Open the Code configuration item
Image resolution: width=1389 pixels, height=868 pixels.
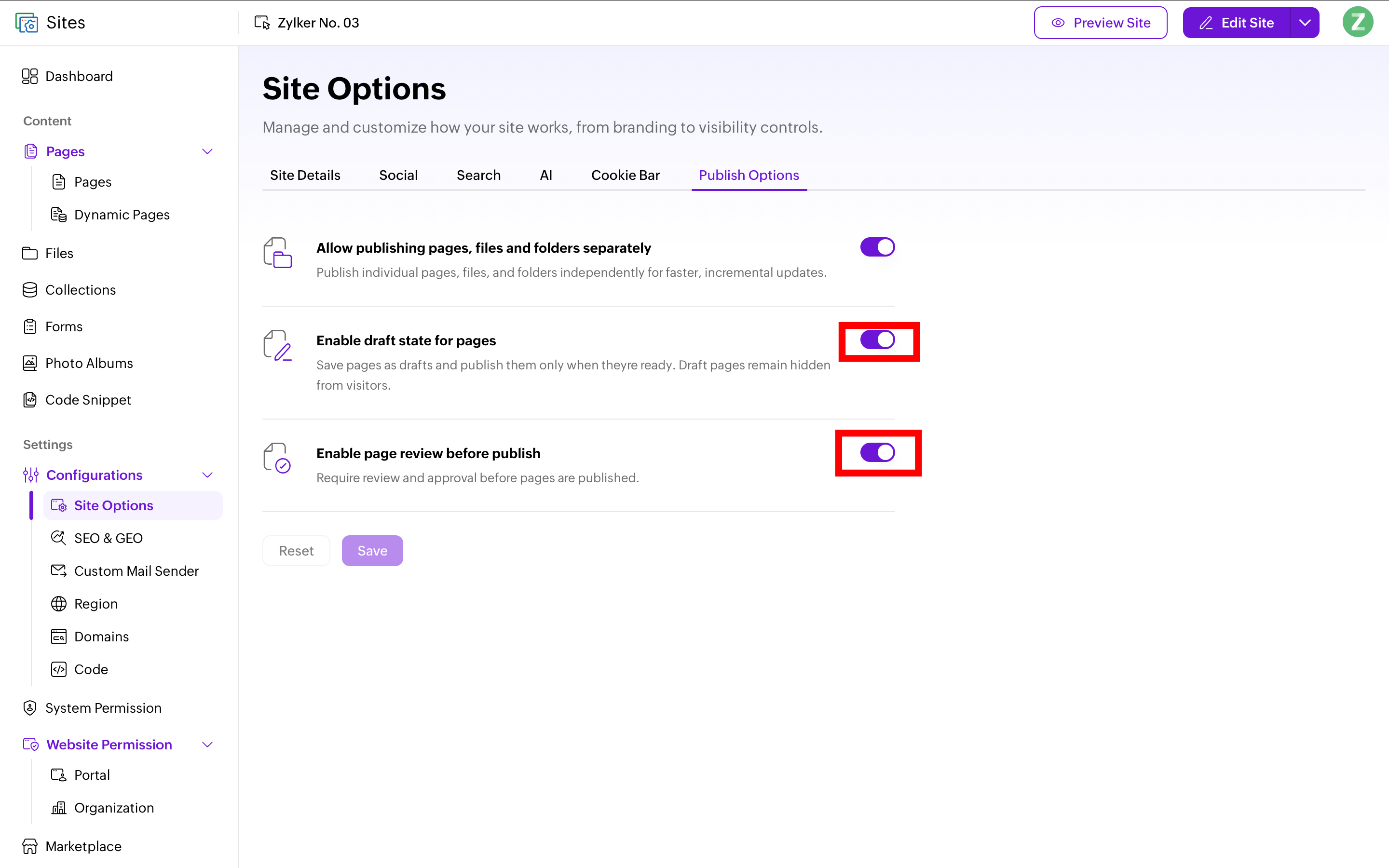79,669
